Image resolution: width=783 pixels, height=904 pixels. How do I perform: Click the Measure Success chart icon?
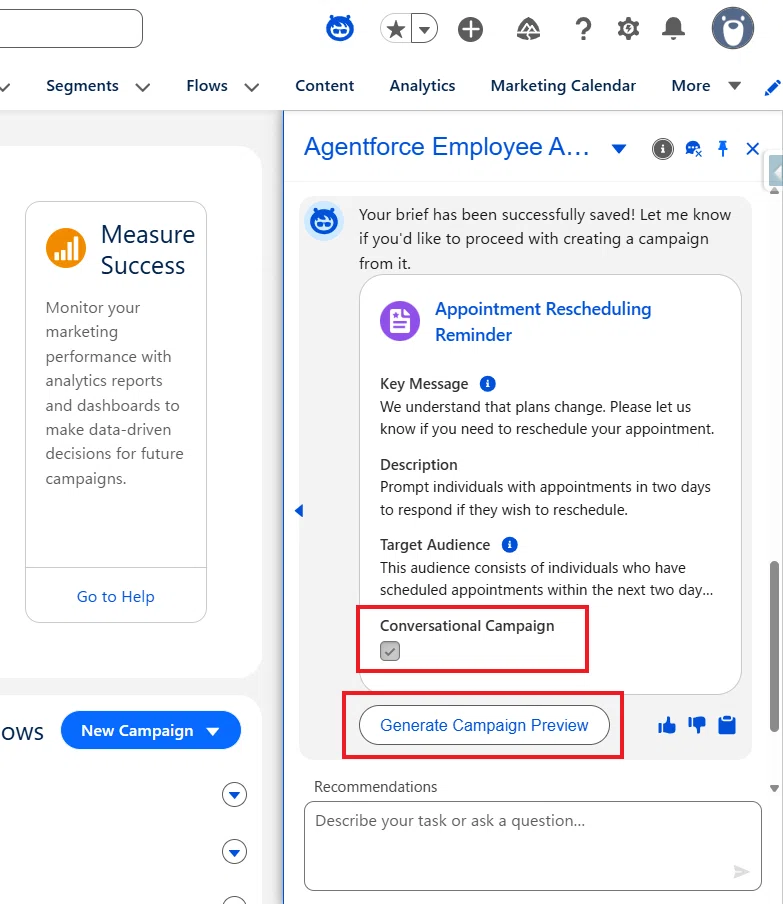point(66,248)
